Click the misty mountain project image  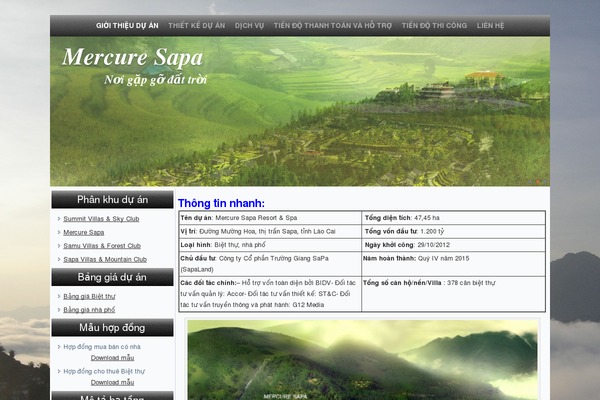point(362,360)
